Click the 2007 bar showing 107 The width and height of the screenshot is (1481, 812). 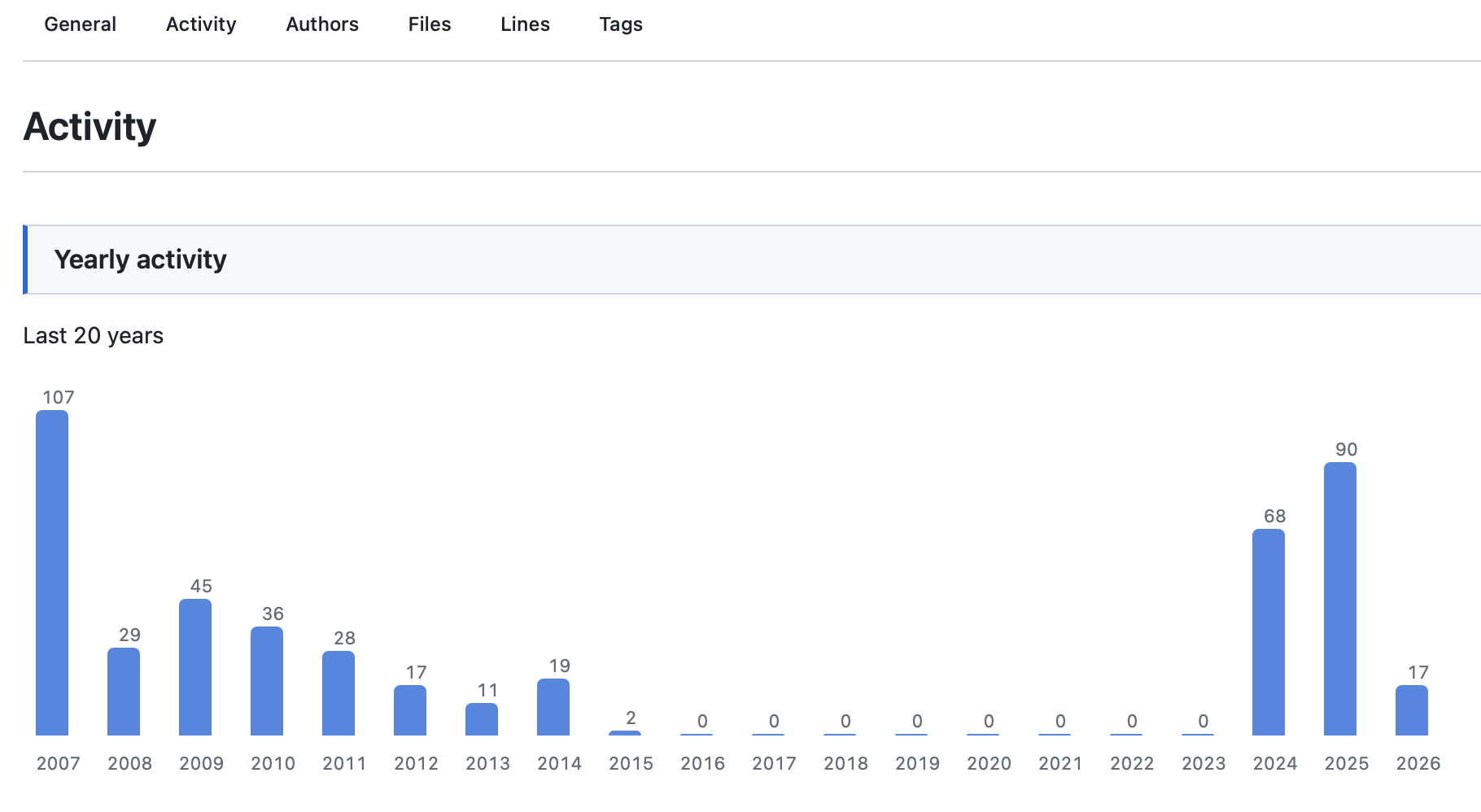point(52,573)
